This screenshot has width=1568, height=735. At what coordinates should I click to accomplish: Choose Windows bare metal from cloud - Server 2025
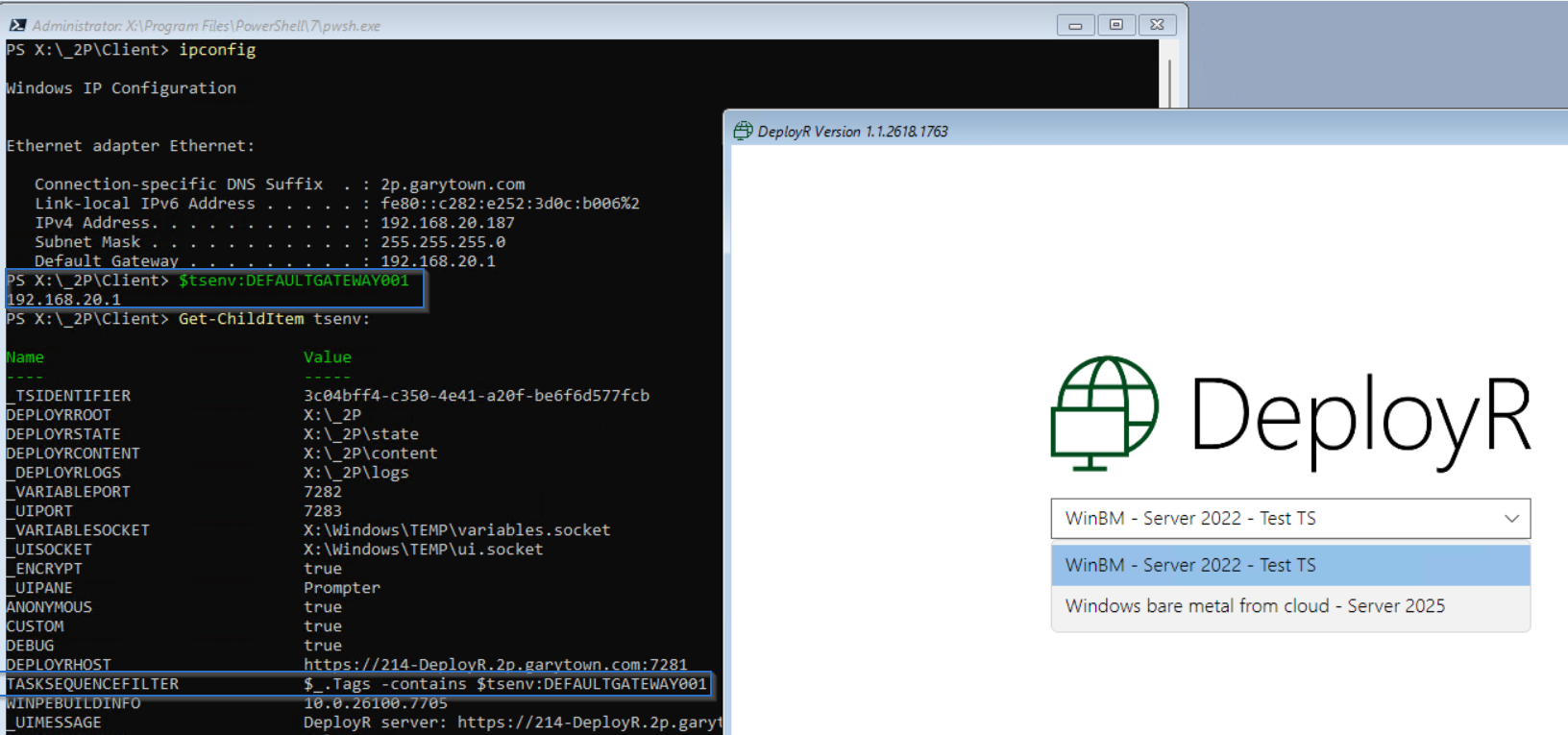coord(1290,606)
